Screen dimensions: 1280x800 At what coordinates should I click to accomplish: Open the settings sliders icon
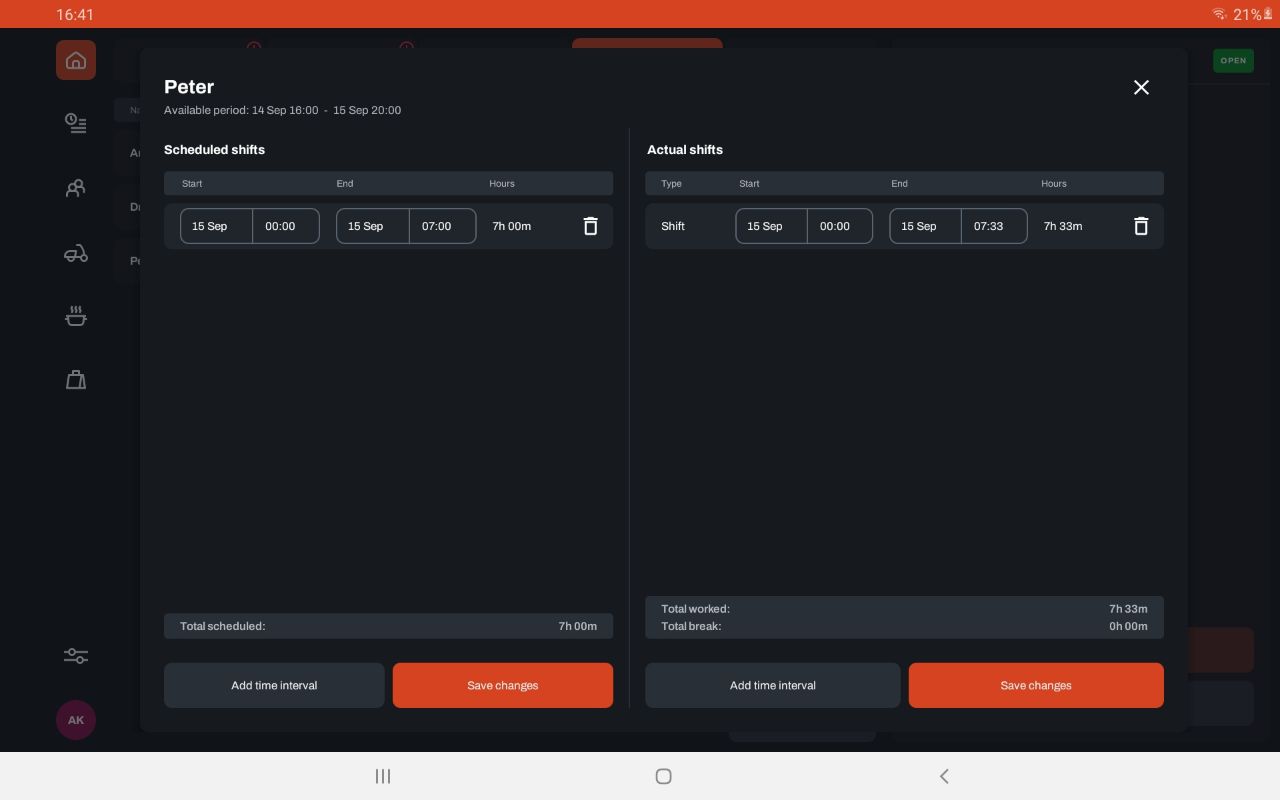76,656
